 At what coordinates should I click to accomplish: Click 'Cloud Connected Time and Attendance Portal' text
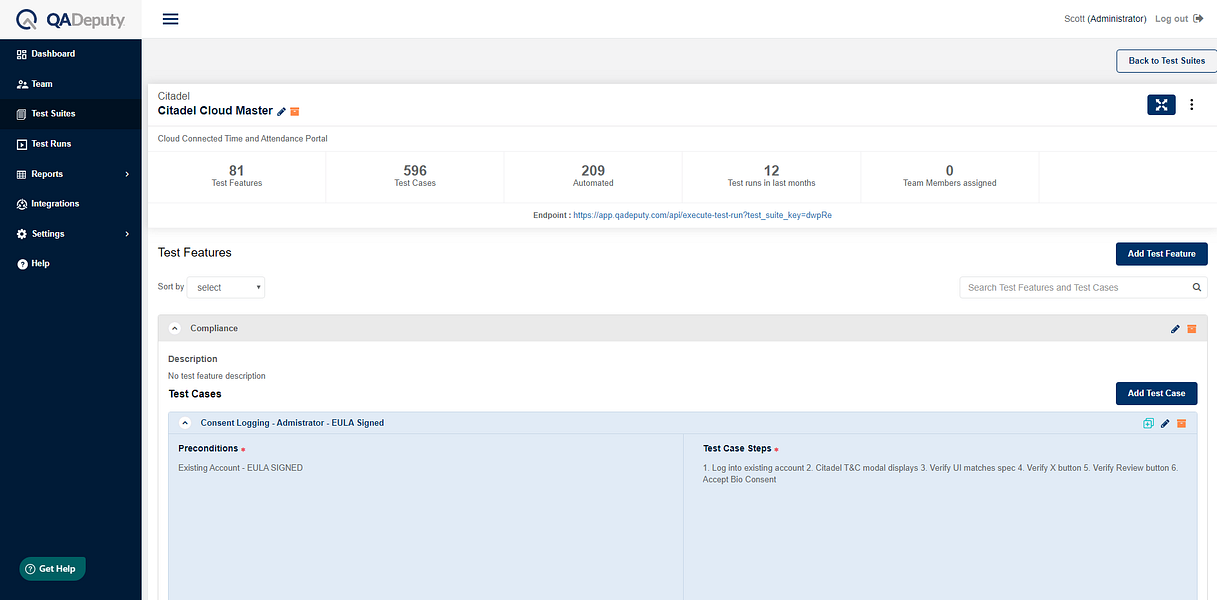pyautogui.click(x=243, y=139)
